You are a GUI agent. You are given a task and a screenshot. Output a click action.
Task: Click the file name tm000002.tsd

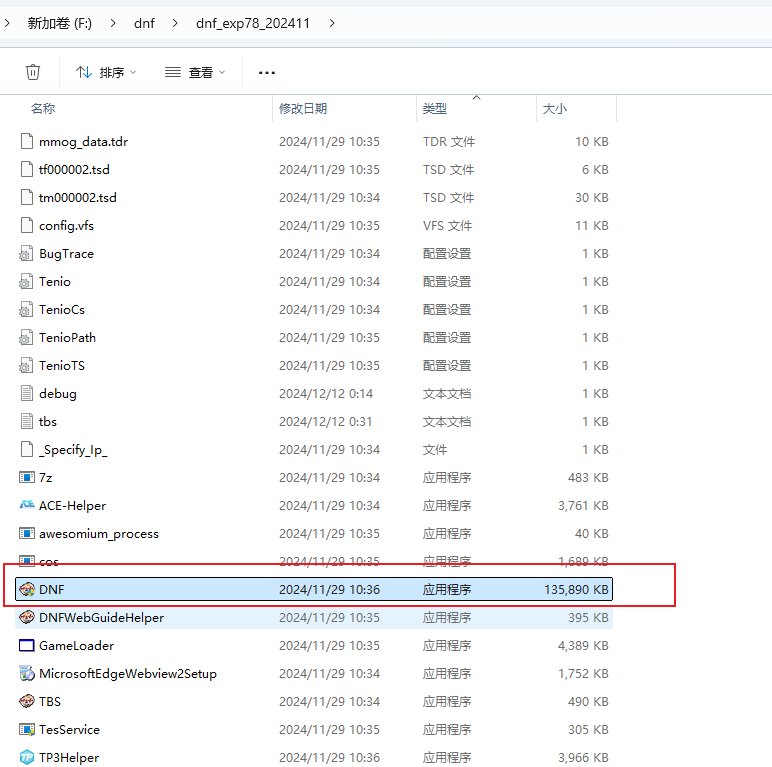pos(78,197)
